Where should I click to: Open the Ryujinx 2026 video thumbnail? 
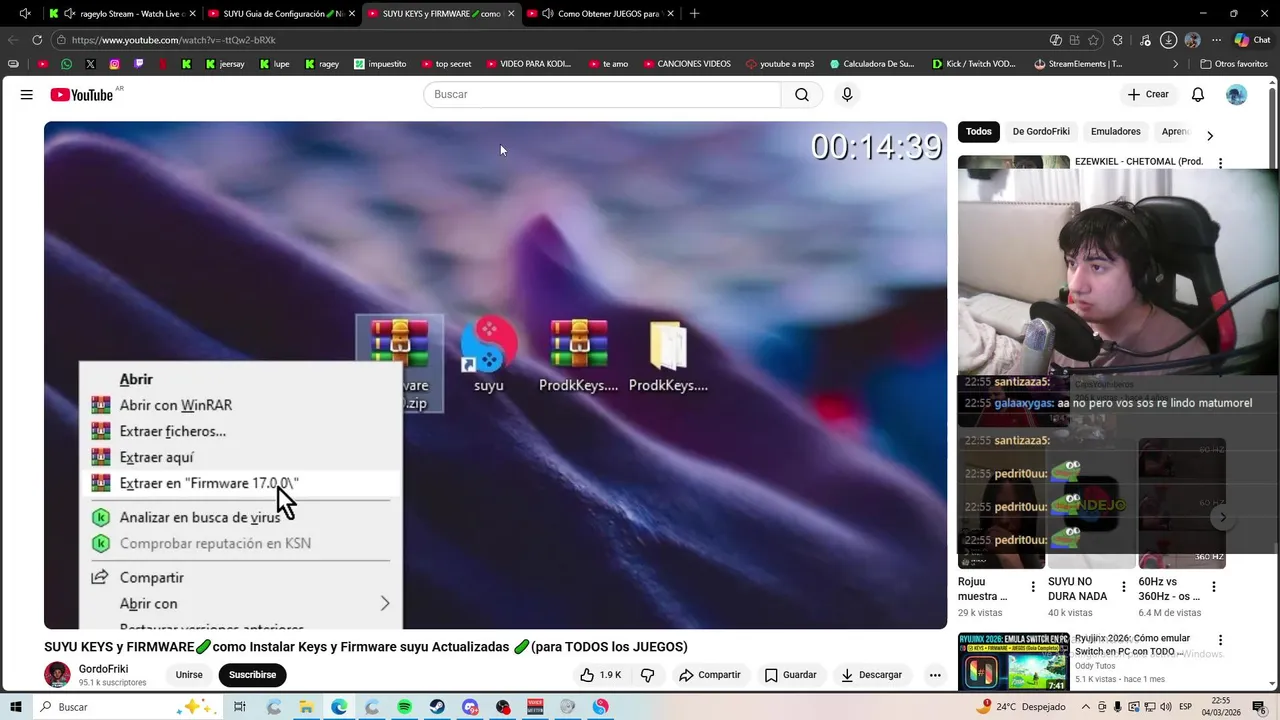[1013, 662]
